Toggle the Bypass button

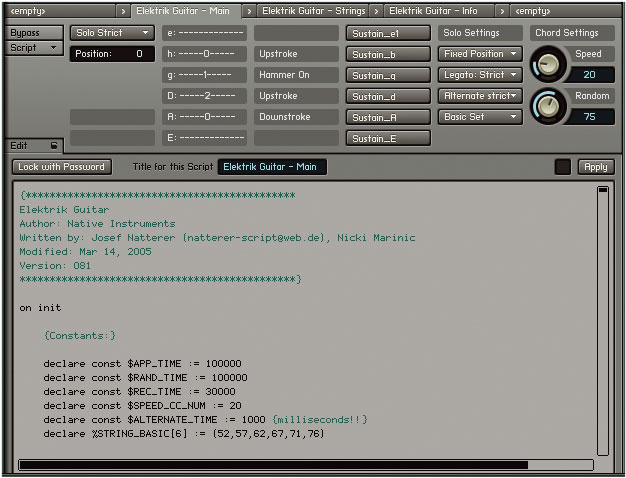pyautogui.click(x=34, y=33)
